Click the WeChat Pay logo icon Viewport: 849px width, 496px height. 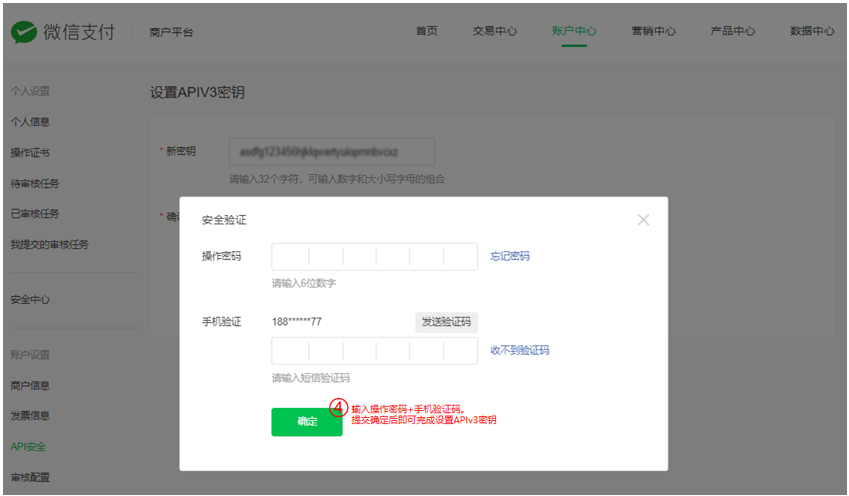coord(24,32)
